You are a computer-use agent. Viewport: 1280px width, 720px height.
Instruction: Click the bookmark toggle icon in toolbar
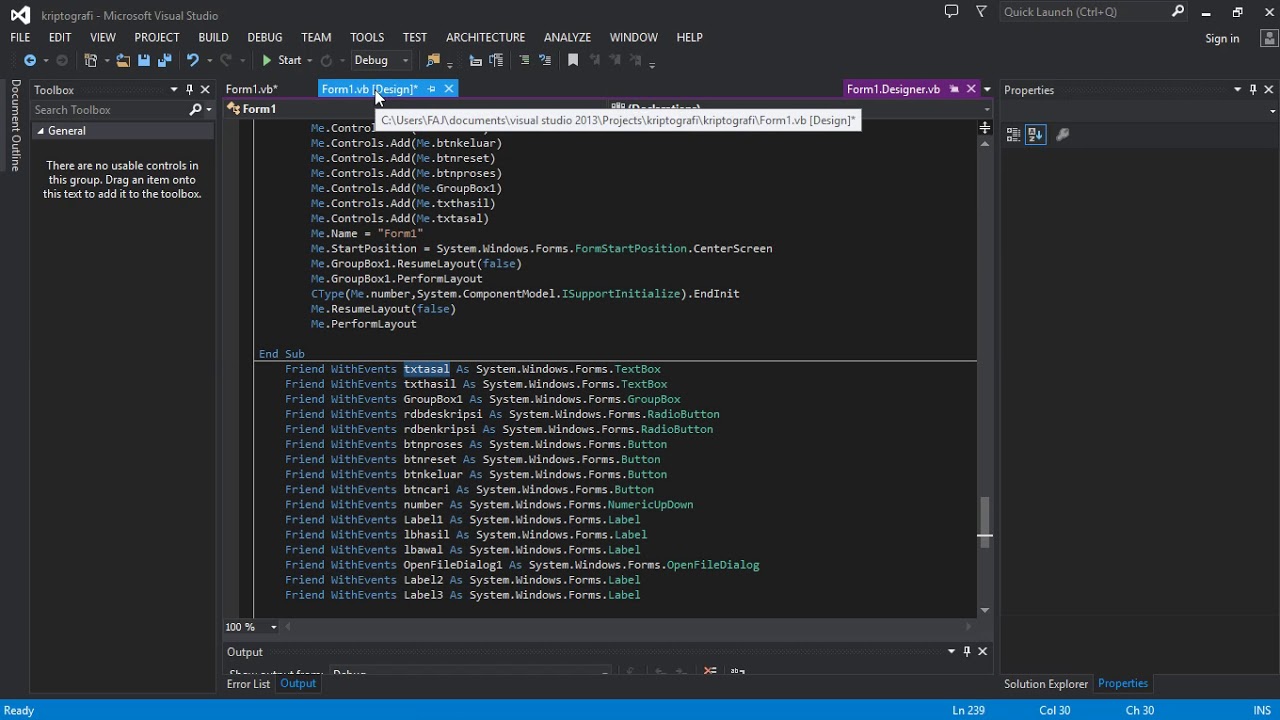573,60
